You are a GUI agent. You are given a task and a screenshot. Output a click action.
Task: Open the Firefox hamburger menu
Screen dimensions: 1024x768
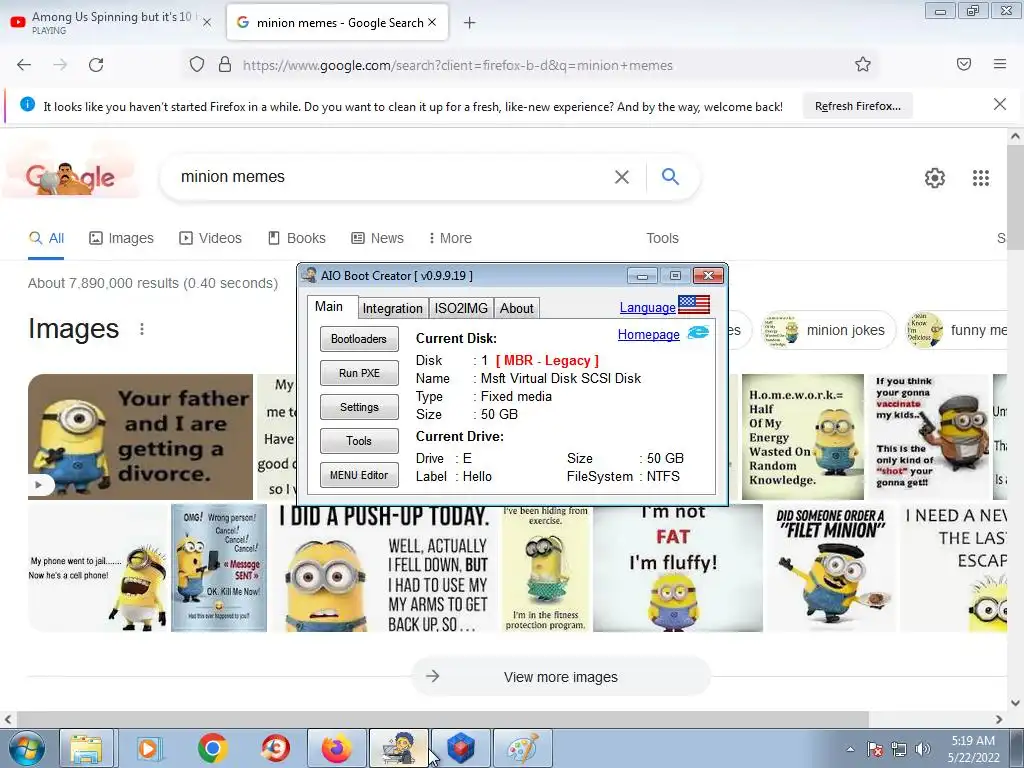click(x=1000, y=64)
